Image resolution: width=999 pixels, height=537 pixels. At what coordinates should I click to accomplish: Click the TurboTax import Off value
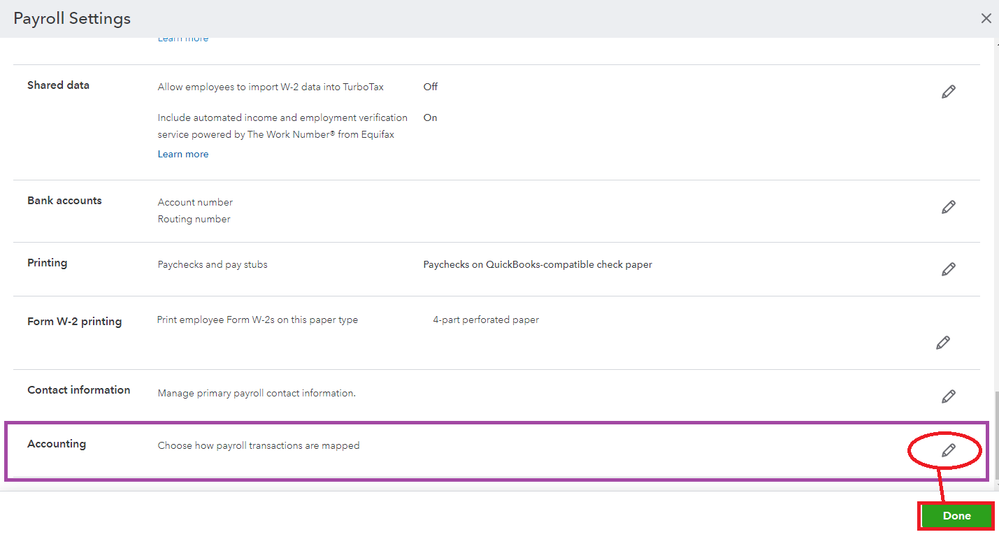pyautogui.click(x=430, y=87)
